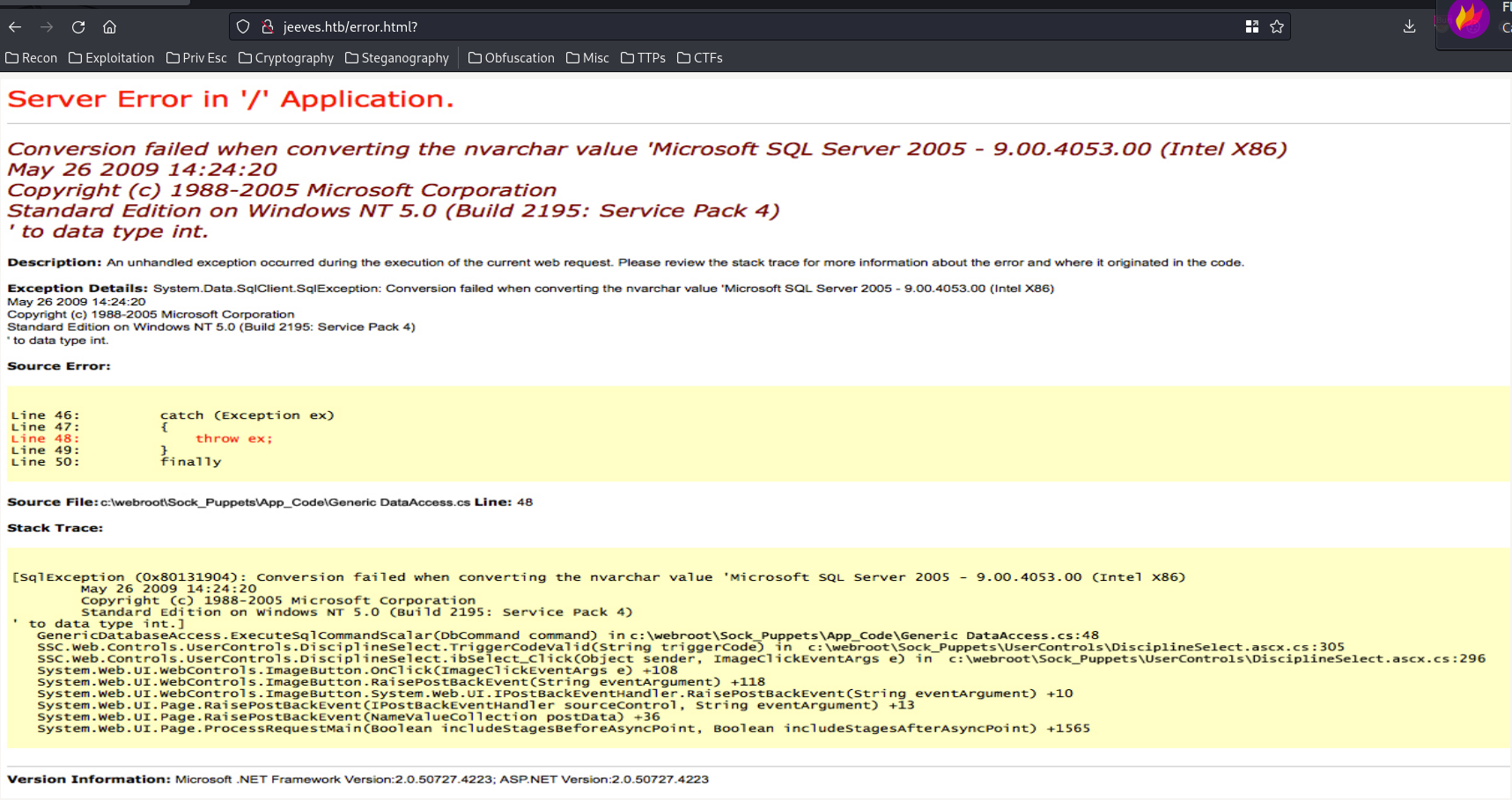Show the insecure connection padlock info
This screenshot has height=800, width=1512.
(268, 27)
